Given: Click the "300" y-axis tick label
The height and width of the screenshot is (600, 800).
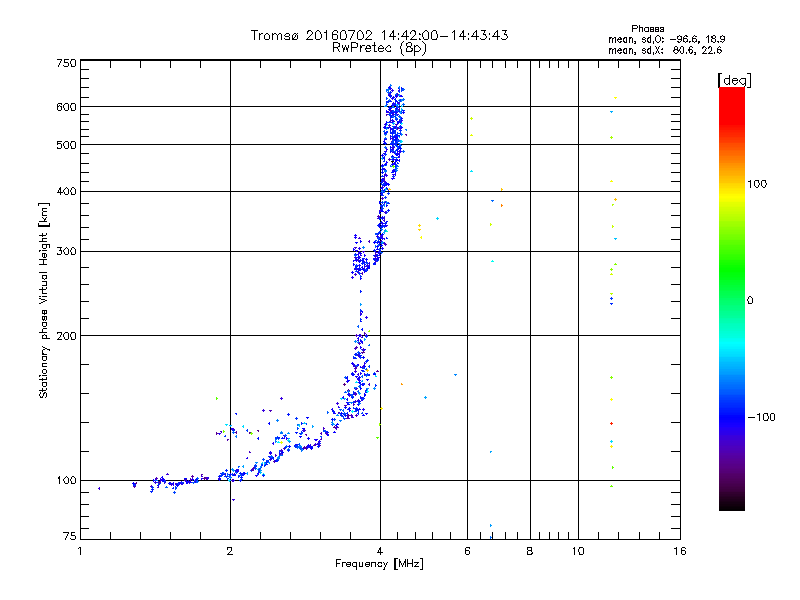Looking at the screenshot, I should coord(66,252).
